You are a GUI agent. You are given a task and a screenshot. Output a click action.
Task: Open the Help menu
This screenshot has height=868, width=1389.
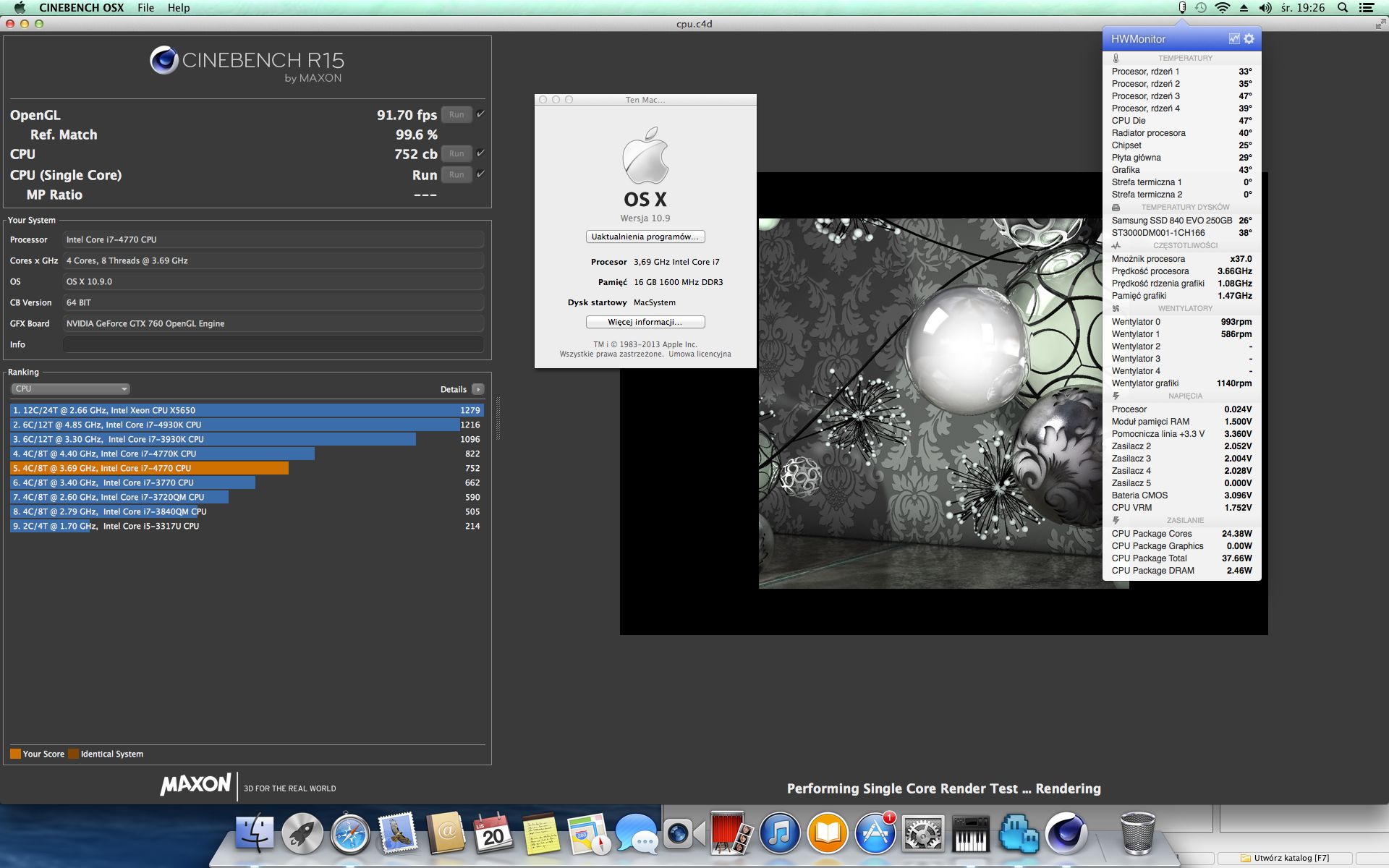[179, 8]
